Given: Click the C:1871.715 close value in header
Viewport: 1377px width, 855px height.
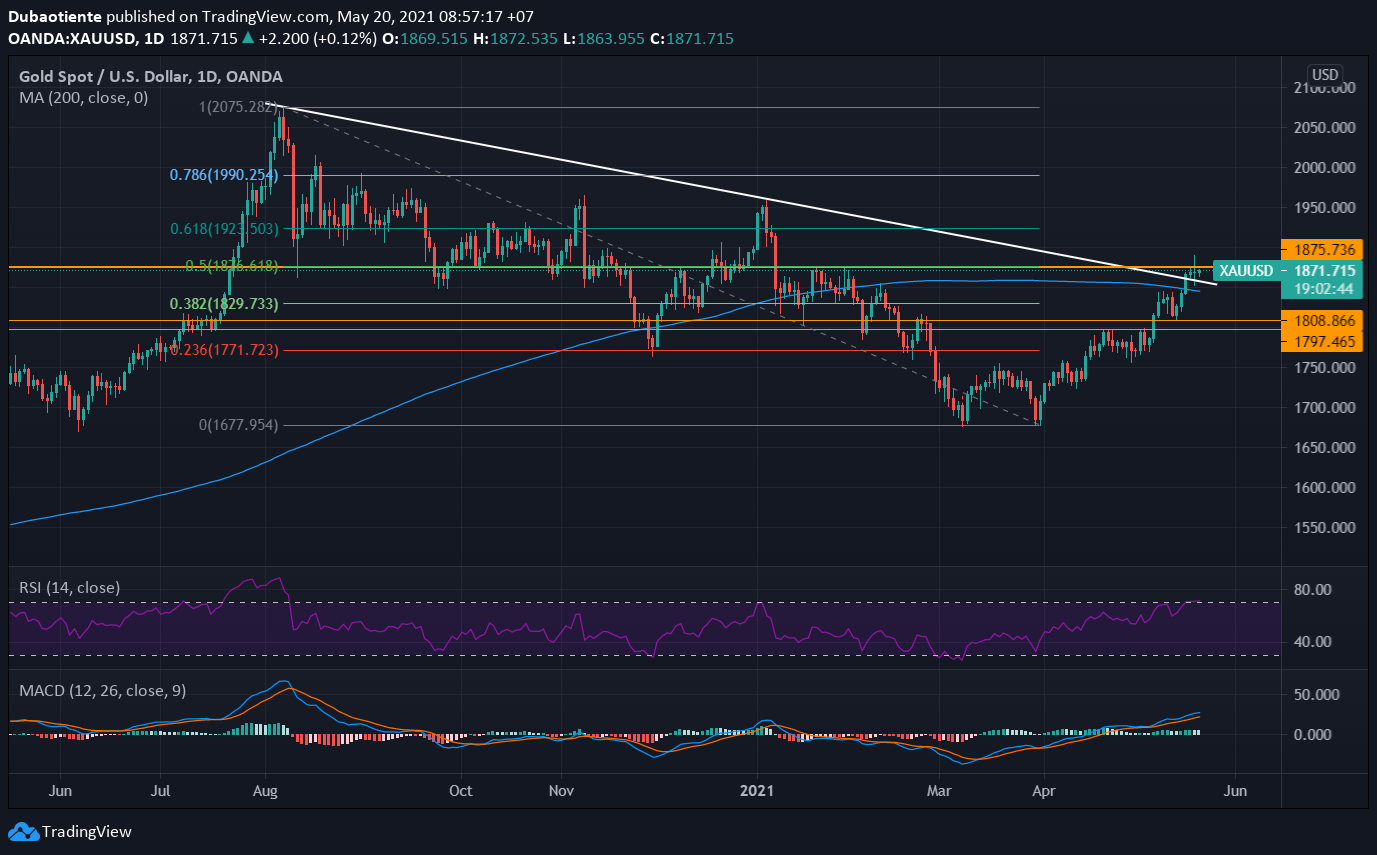Looking at the screenshot, I should tap(693, 38).
